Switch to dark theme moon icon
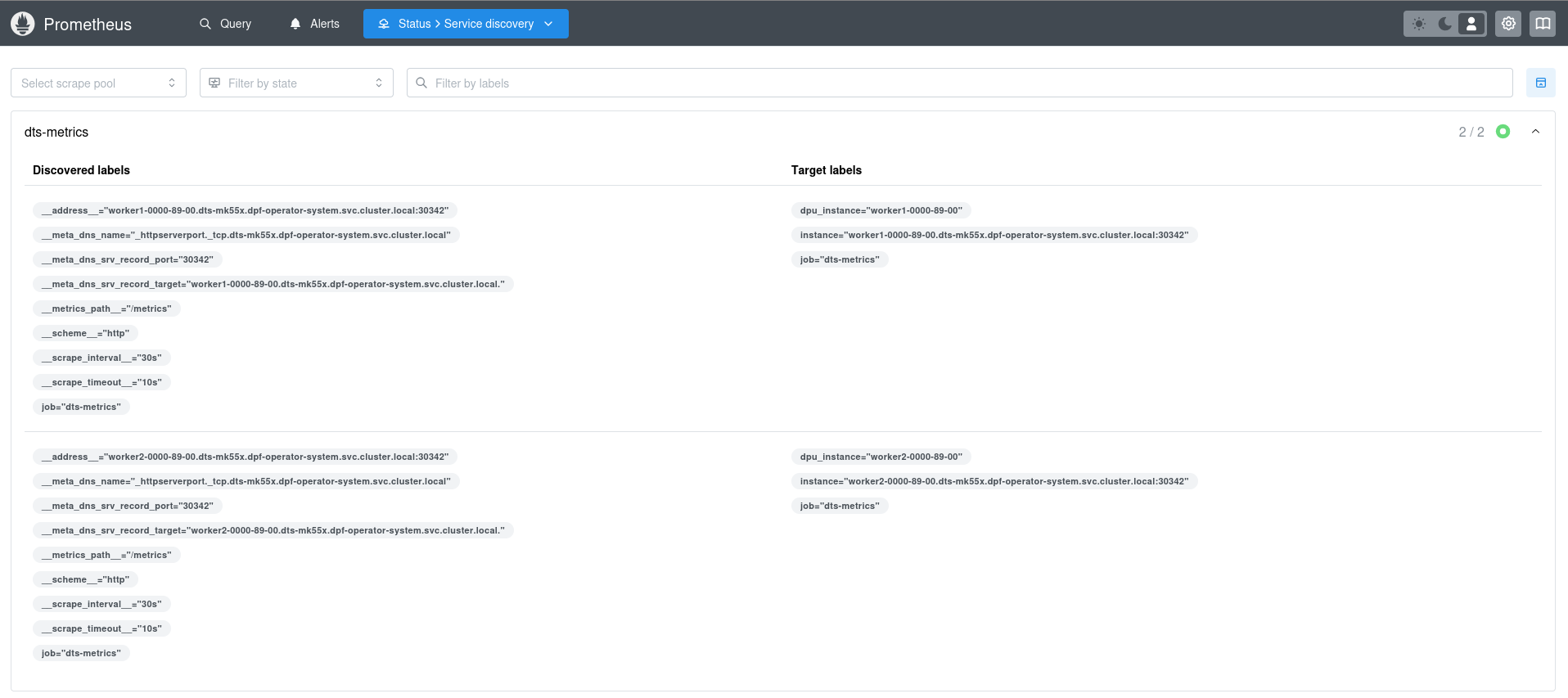This screenshot has width=1568, height=698. [x=1445, y=24]
